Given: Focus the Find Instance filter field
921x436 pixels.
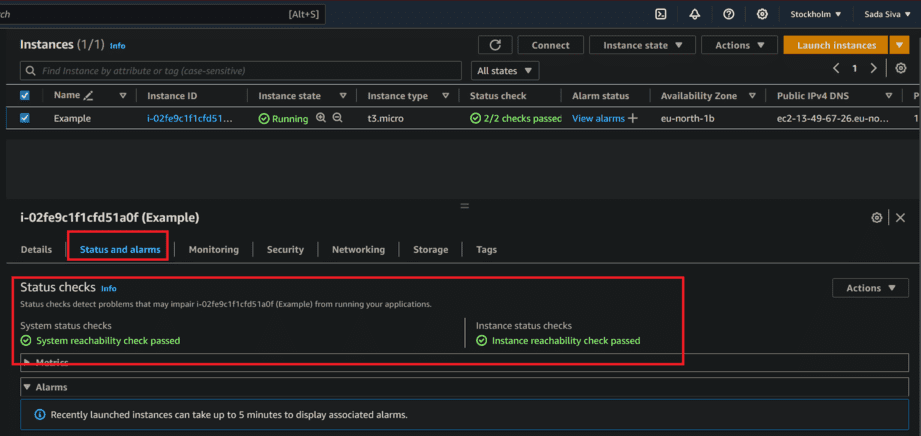Looking at the screenshot, I should (241, 71).
